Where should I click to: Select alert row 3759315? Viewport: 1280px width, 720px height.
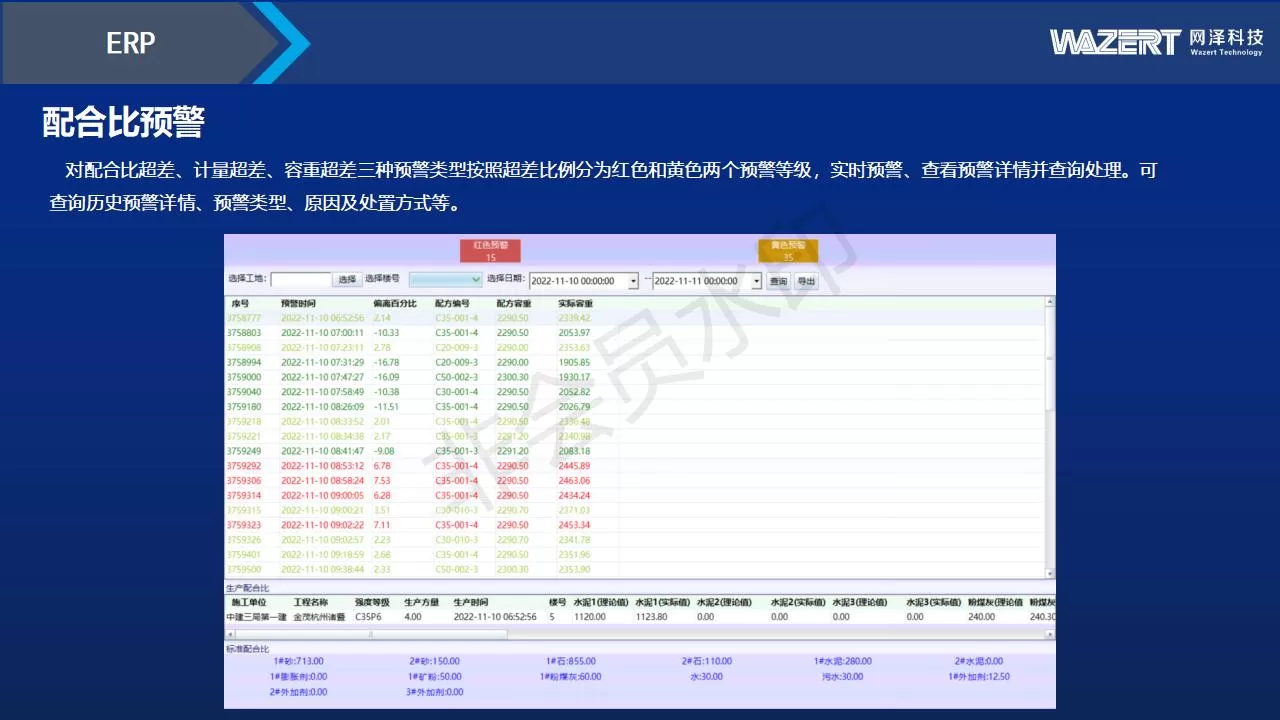[634, 510]
